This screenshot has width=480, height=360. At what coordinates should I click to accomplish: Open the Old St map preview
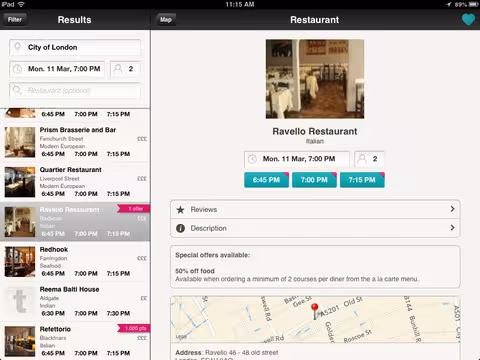coord(315,319)
